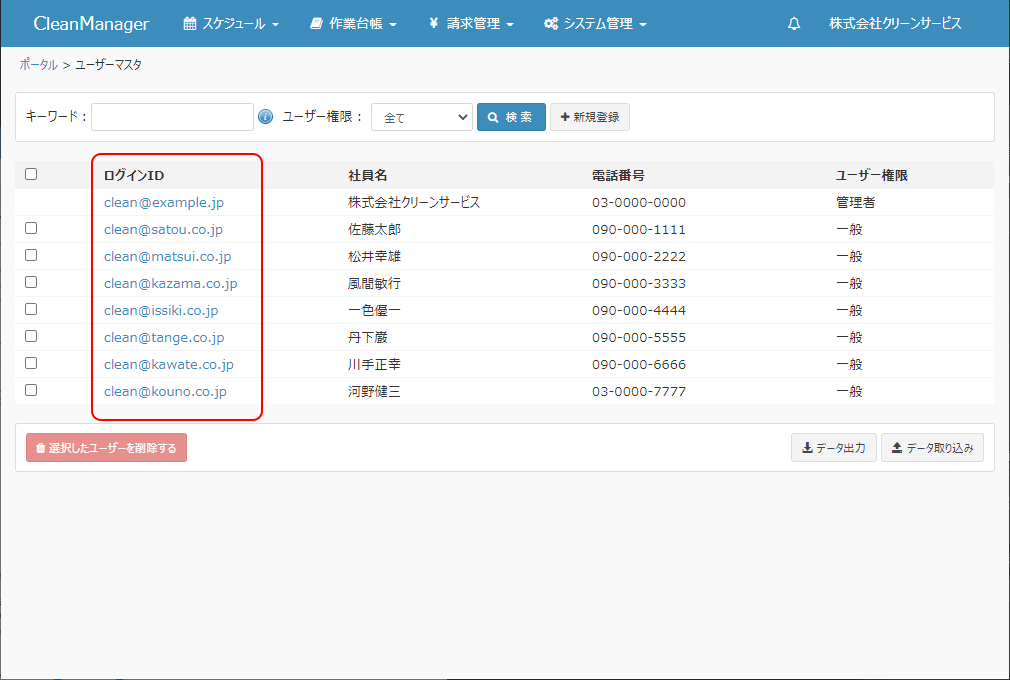
Task: Expand the スケジュール menu
Action: click(x=231, y=24)
